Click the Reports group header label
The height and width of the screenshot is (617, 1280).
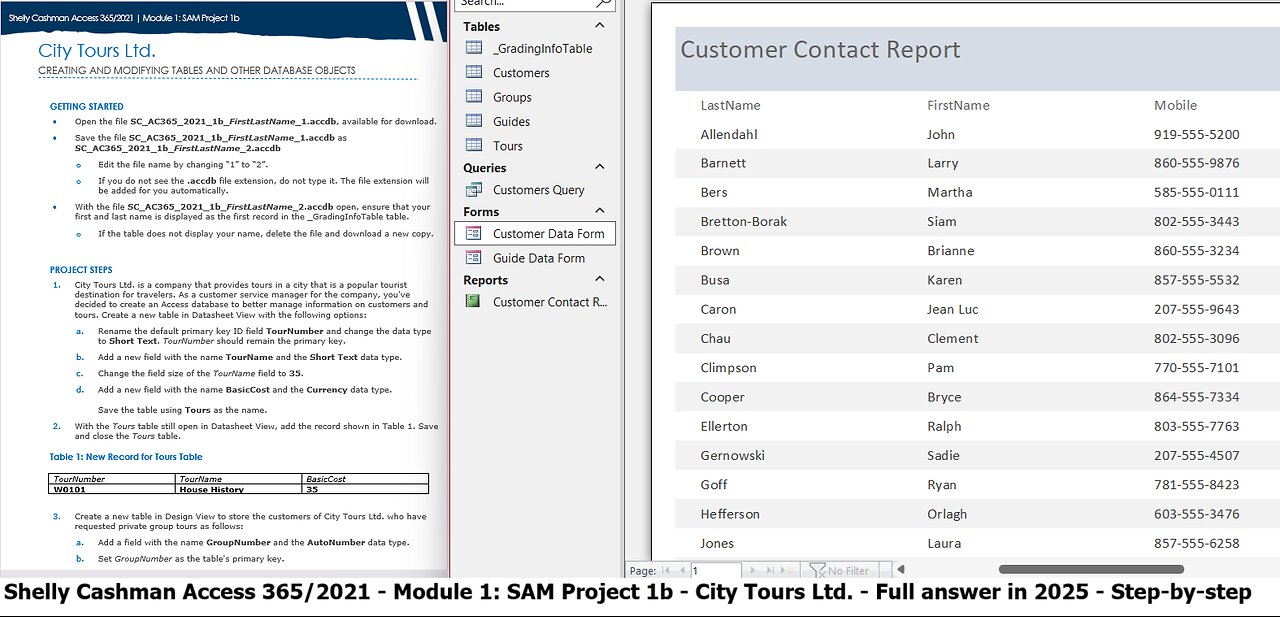coord(485,280)
